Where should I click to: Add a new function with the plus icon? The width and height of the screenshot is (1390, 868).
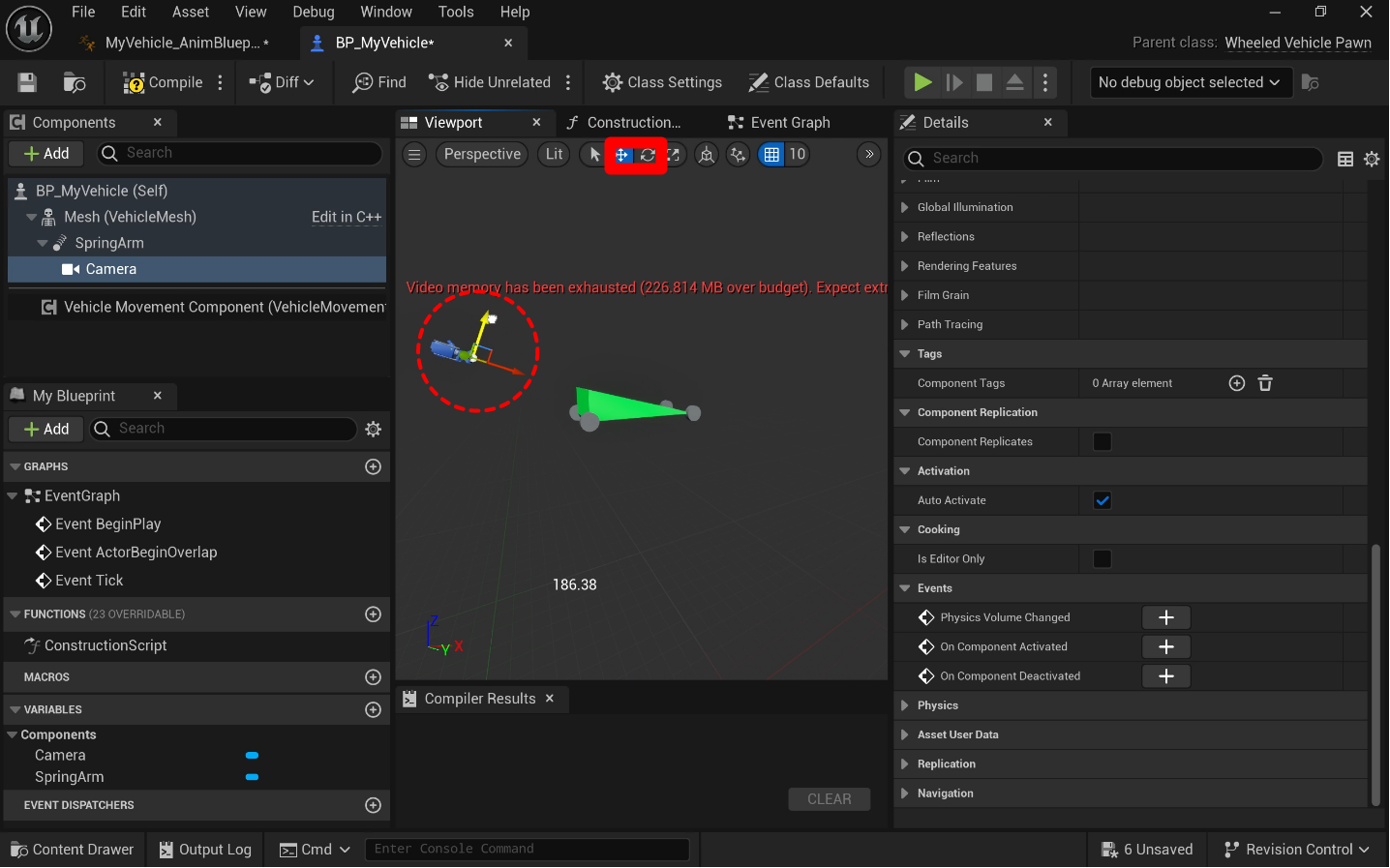coord(373,614)
